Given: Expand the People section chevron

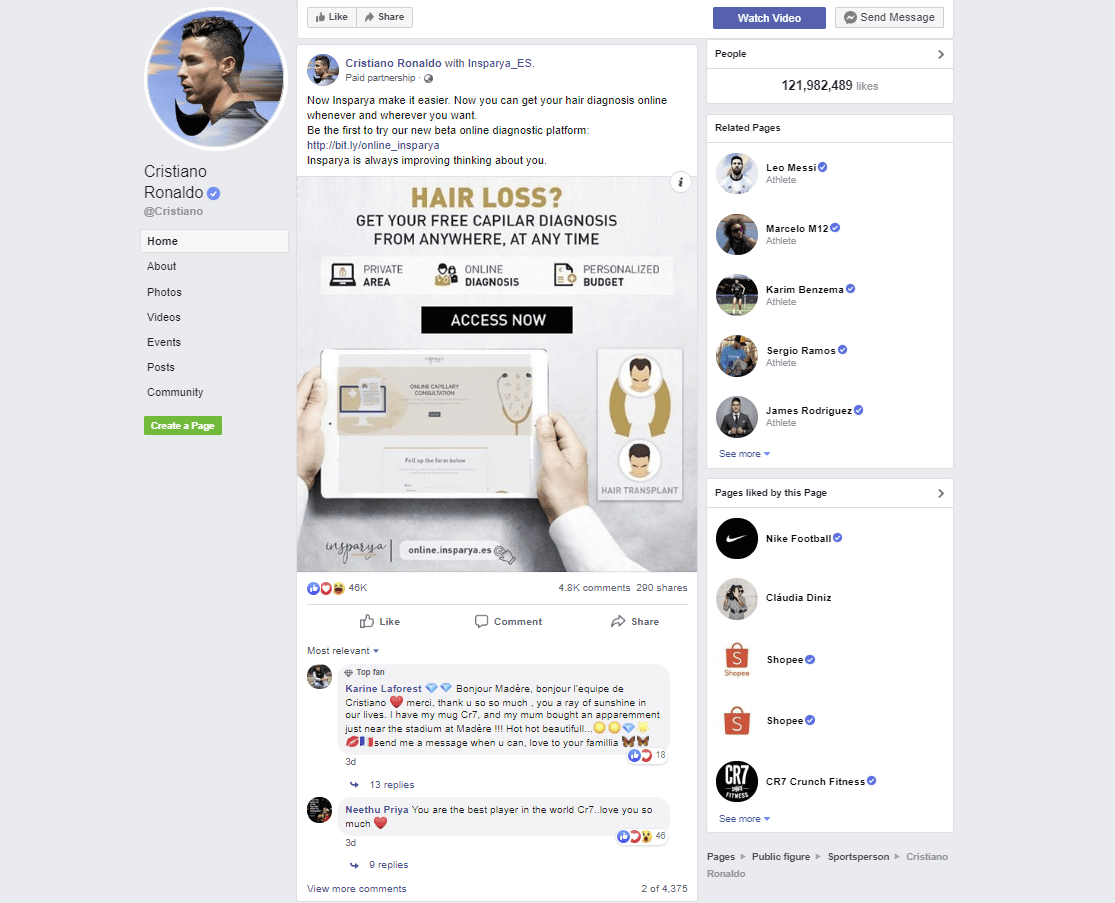Looking at the screenshot, I should (941, 54).
